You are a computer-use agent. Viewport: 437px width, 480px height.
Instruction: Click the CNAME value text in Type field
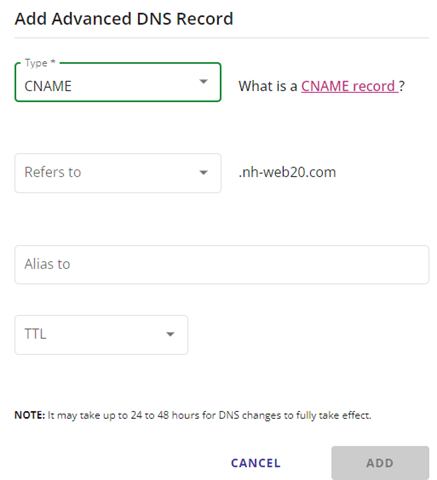(x=48, y=86)
